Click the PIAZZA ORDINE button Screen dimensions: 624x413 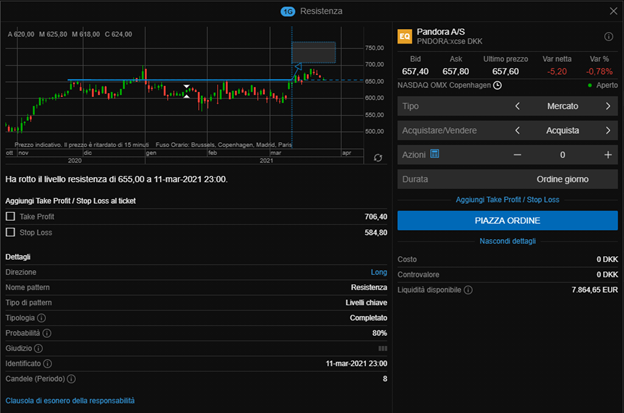point(507,220)
